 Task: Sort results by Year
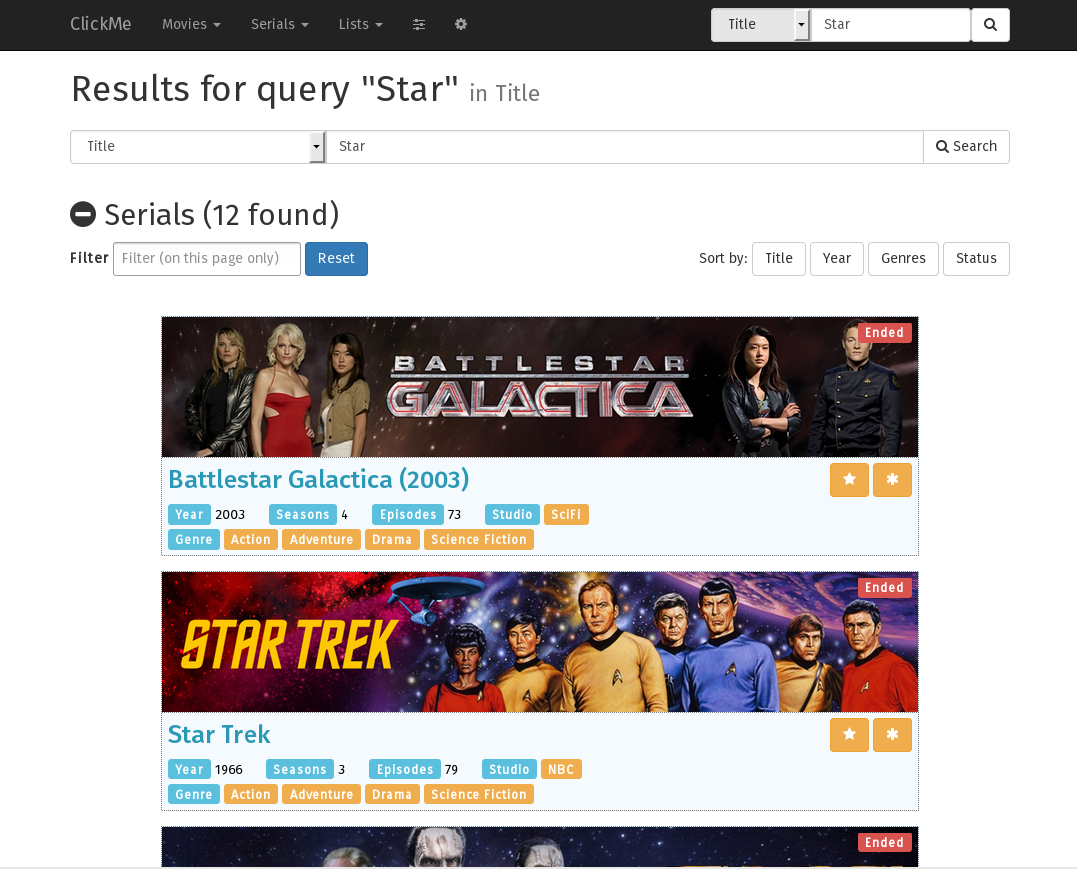click(x=837, y=258)
